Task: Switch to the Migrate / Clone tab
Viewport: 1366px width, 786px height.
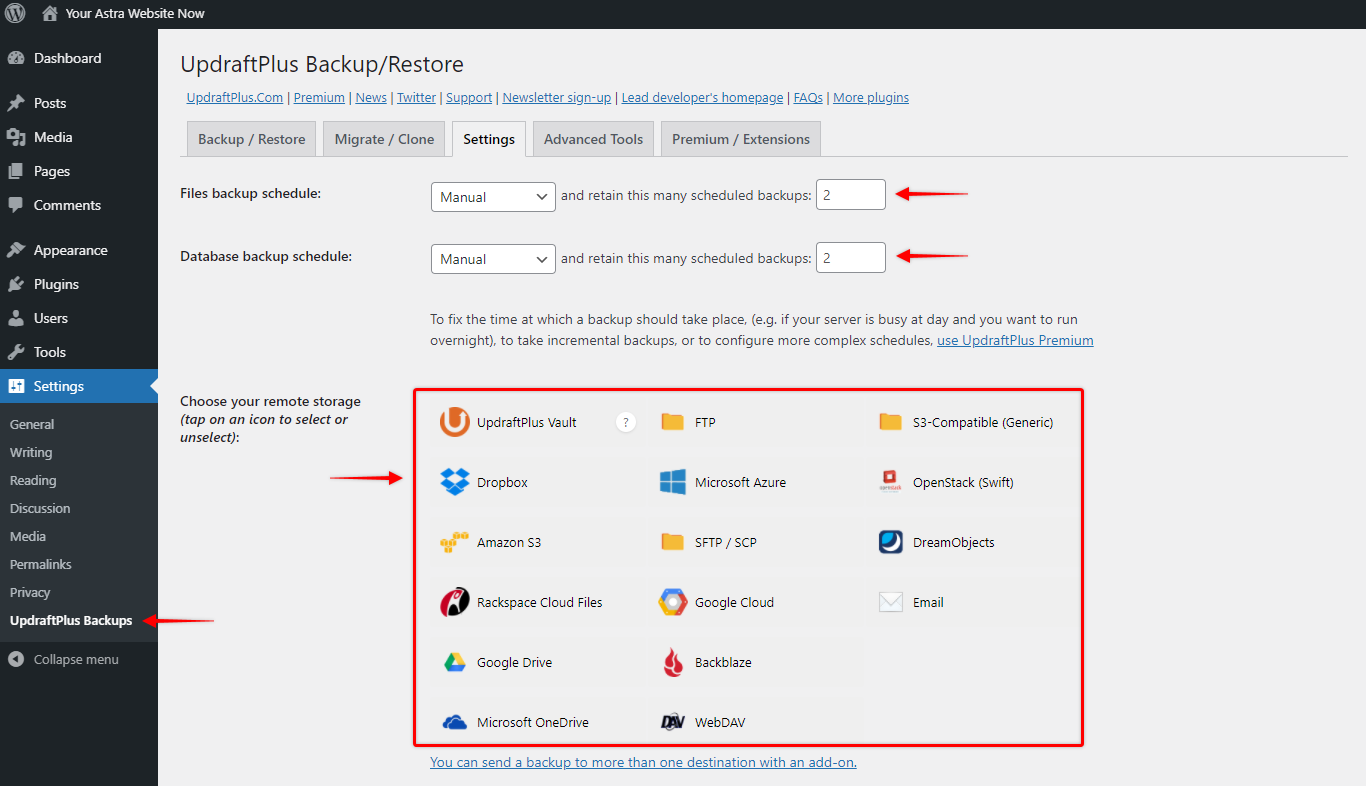Action: click(385, 139)
